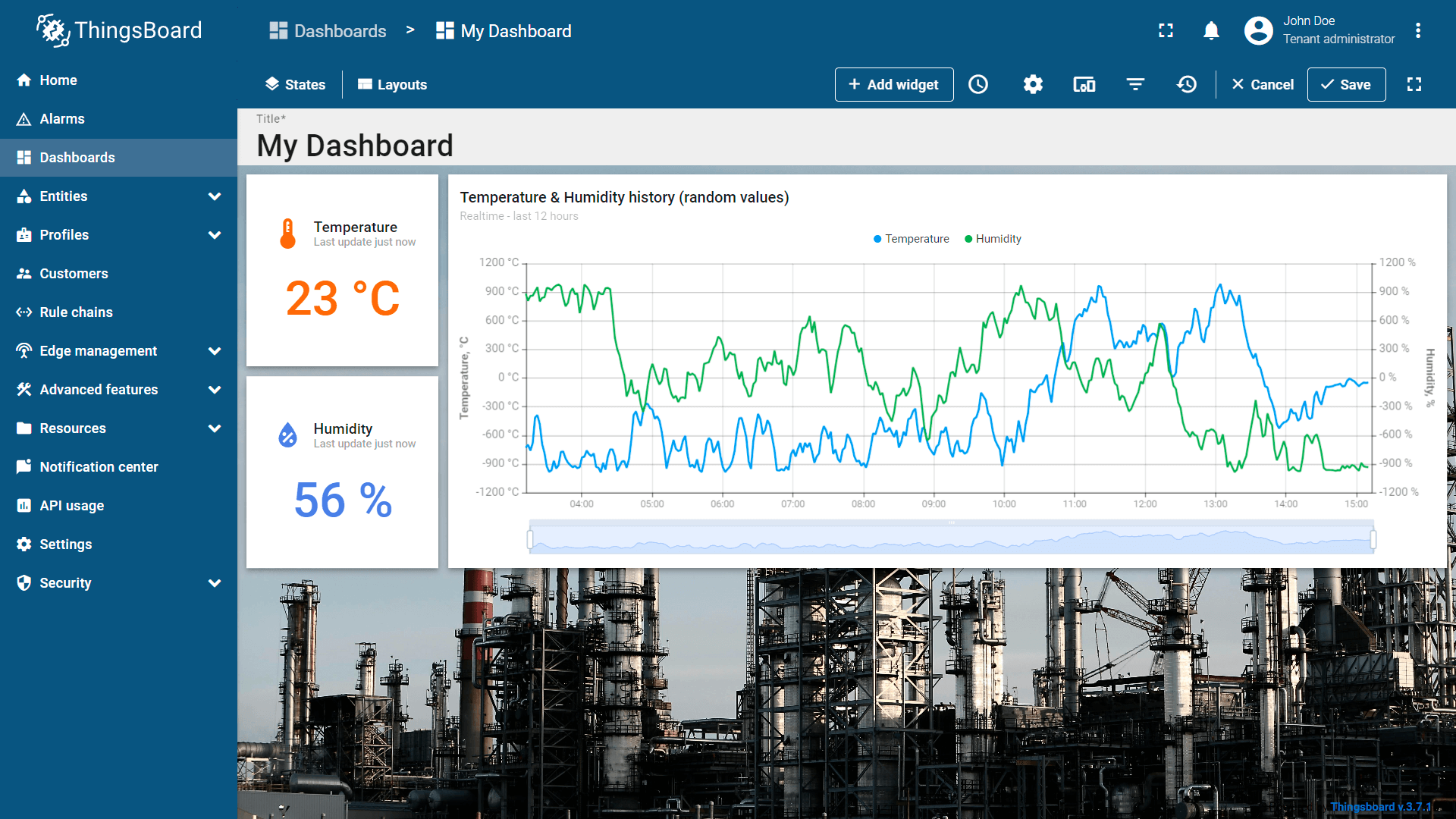
Task: Save the dashboard changes
Action: pos(1346,84)
